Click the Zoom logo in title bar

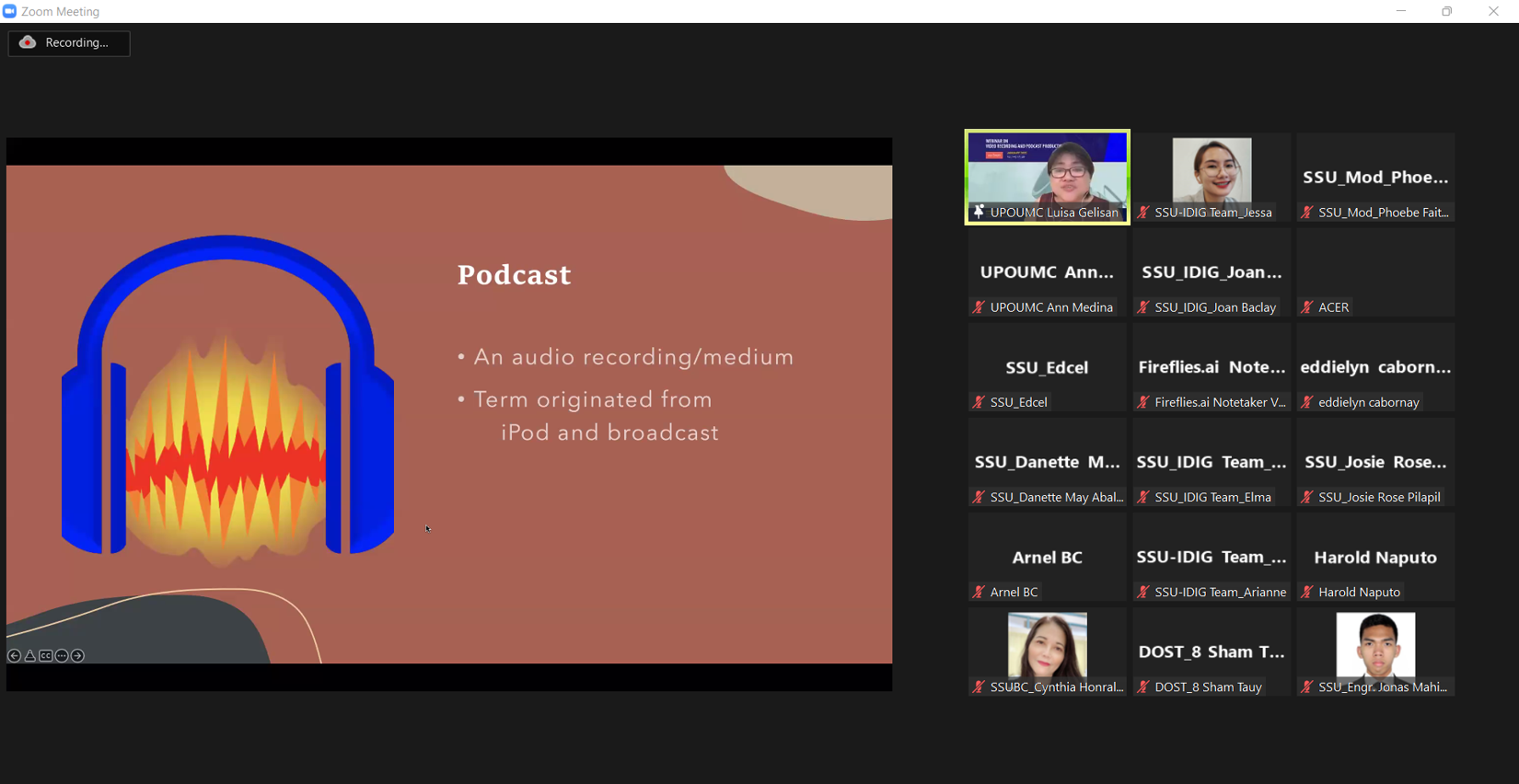click(10, 12)
